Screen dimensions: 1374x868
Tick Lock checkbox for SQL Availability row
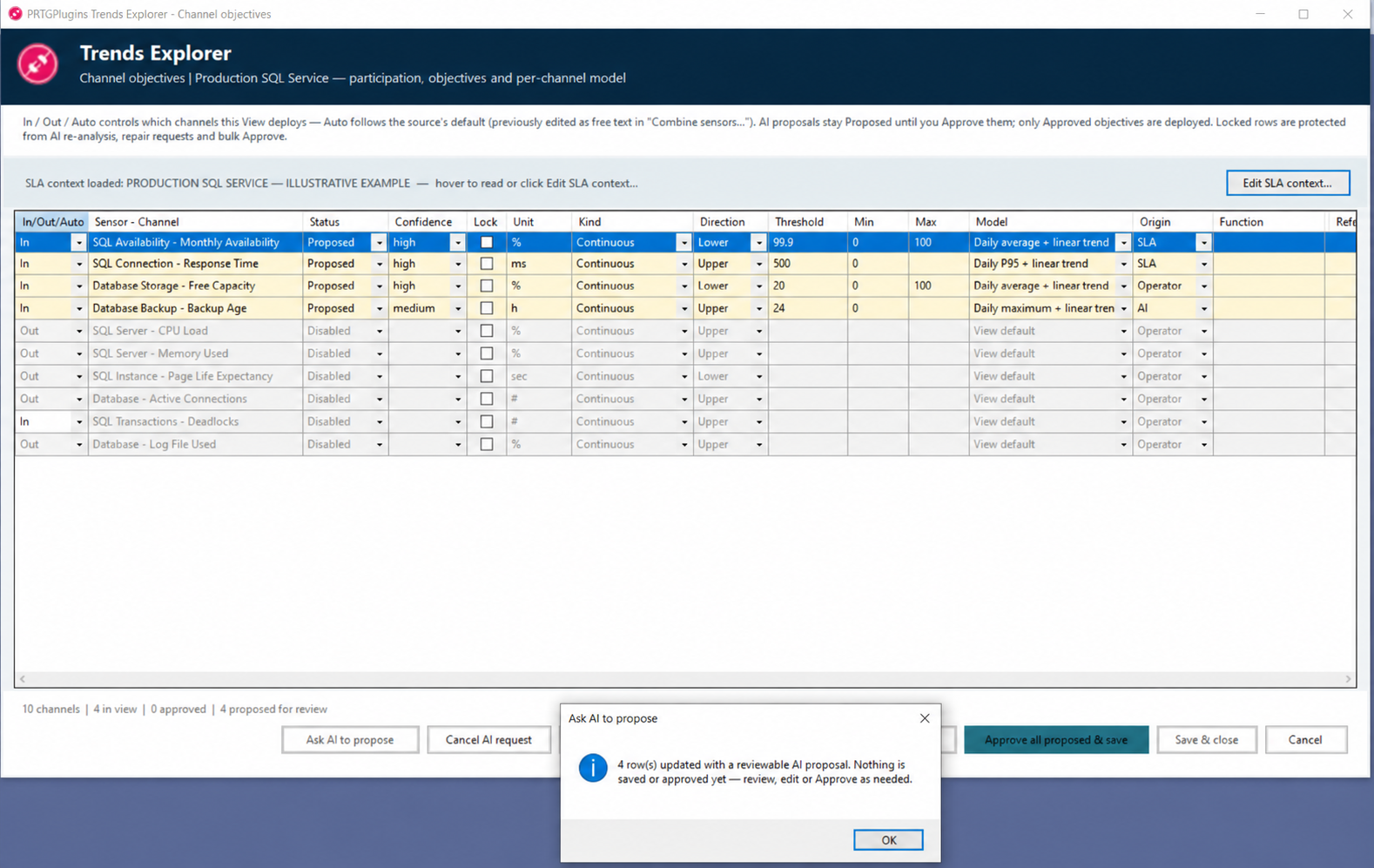pos(487,243)
